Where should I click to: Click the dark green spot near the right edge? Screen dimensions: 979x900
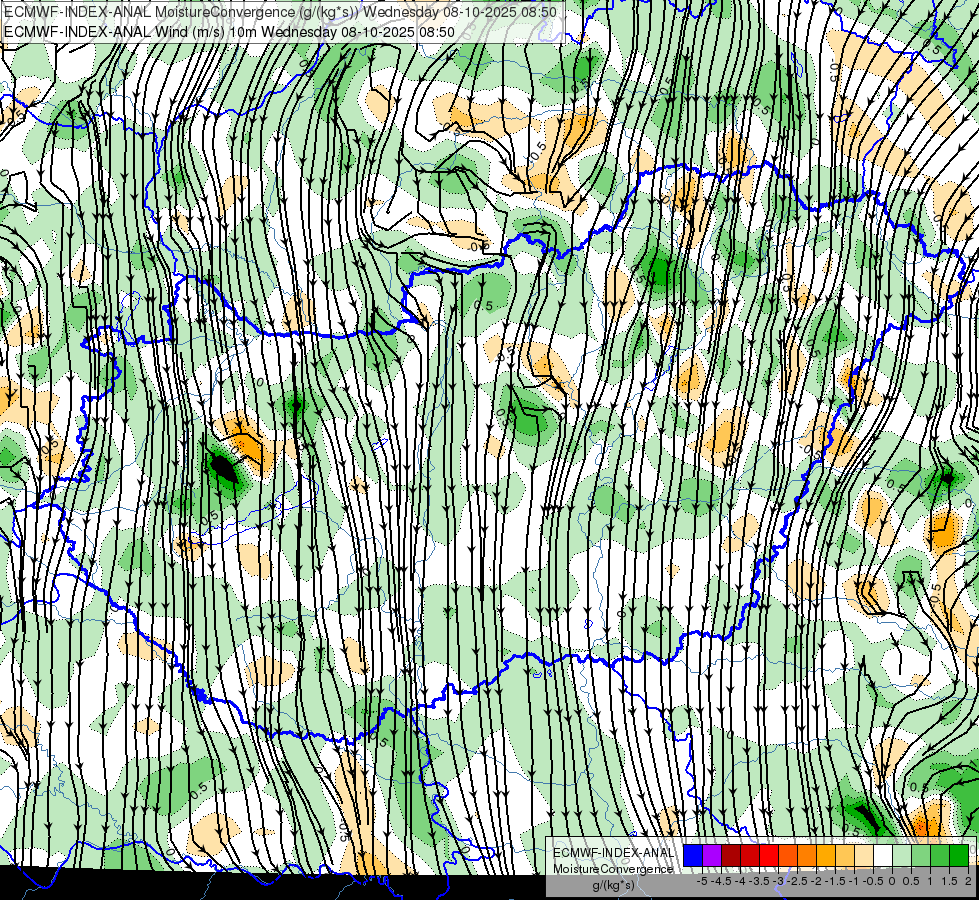(x=946, y=478)
